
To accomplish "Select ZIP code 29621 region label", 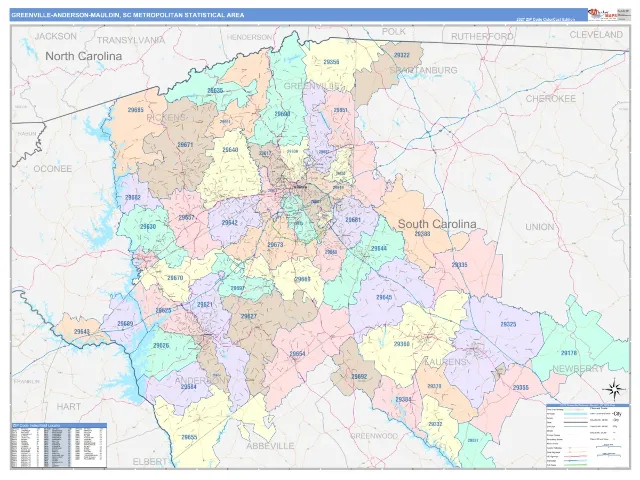I will click(204, 304).
